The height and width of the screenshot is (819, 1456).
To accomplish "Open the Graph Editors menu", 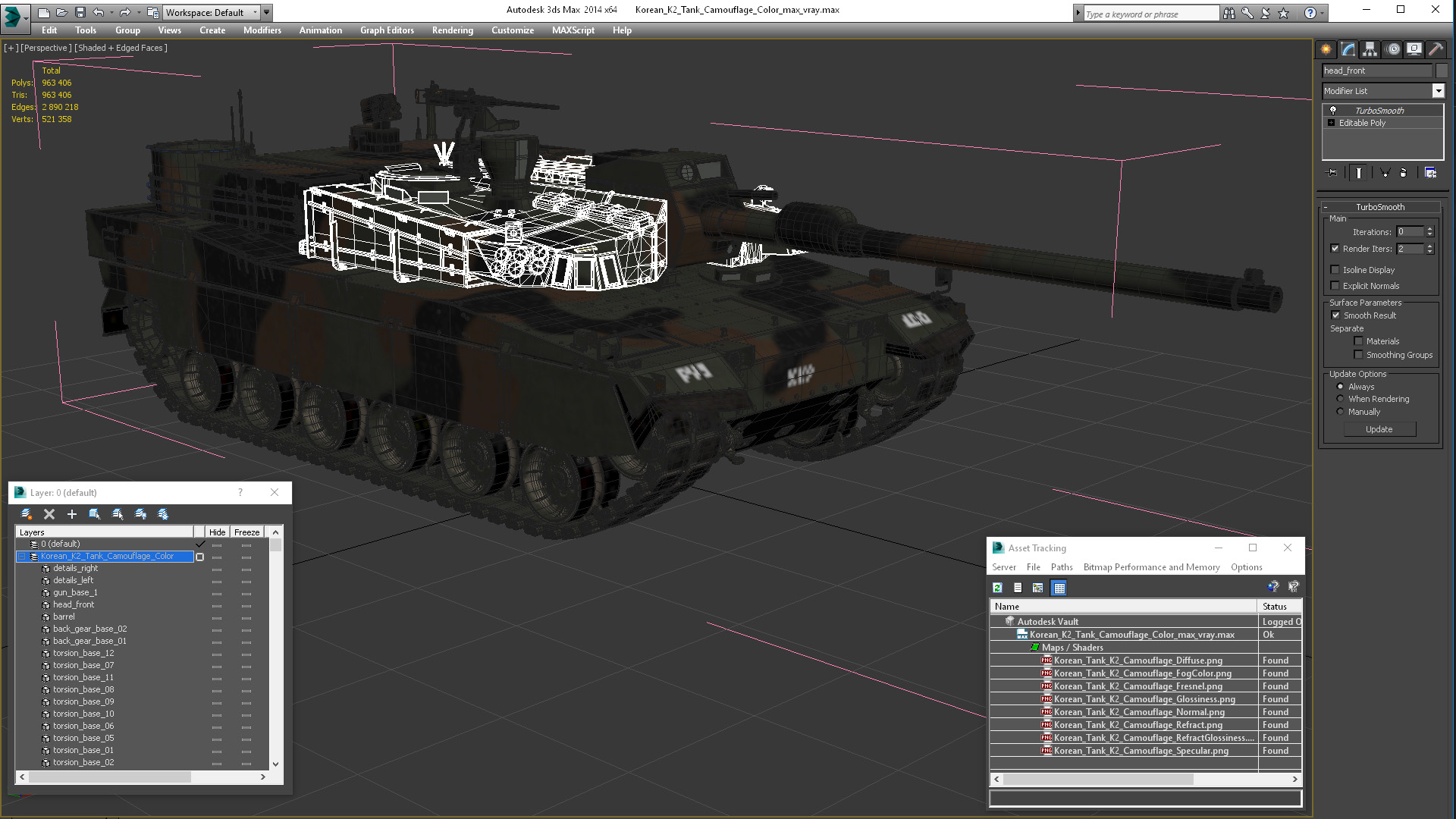I will point(387,30).
